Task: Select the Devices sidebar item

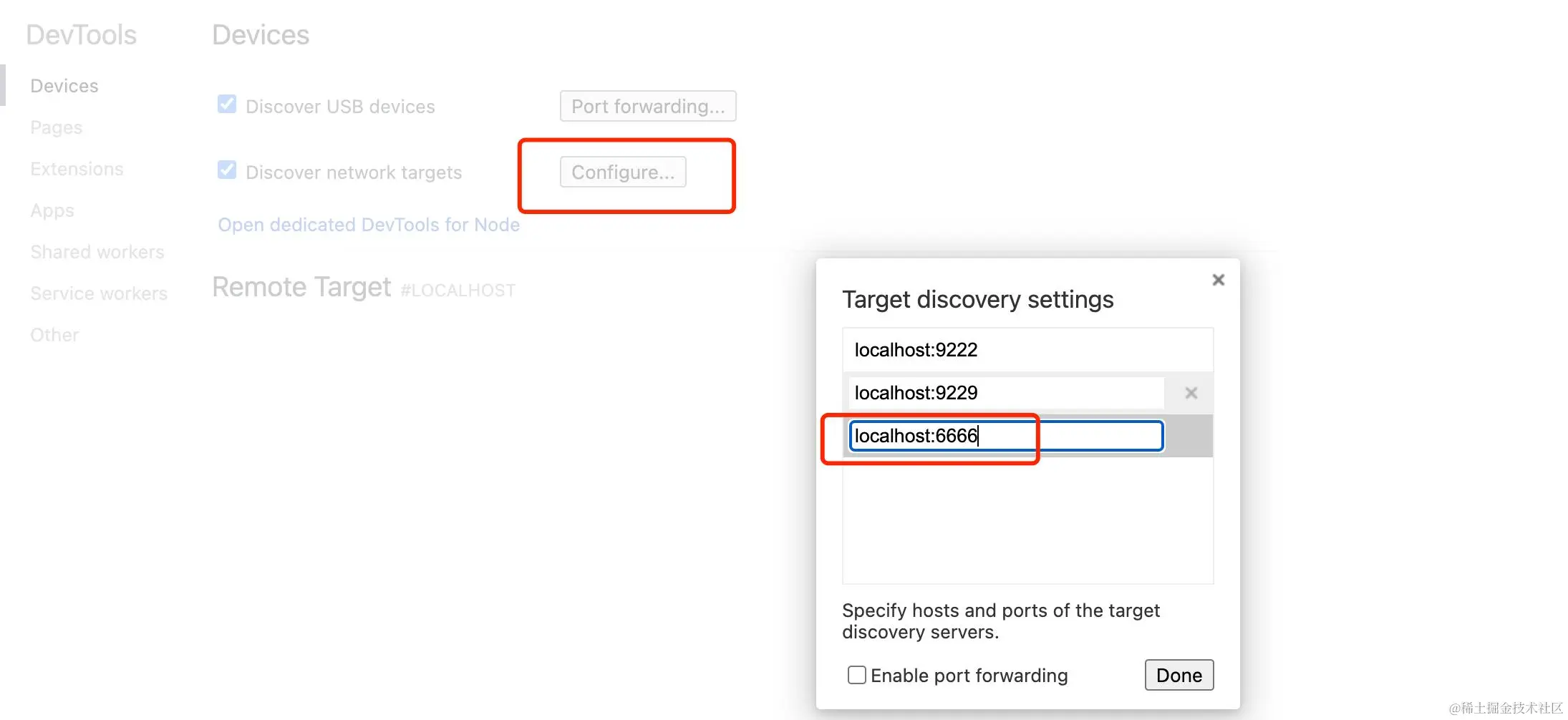Action: point(64,86)
